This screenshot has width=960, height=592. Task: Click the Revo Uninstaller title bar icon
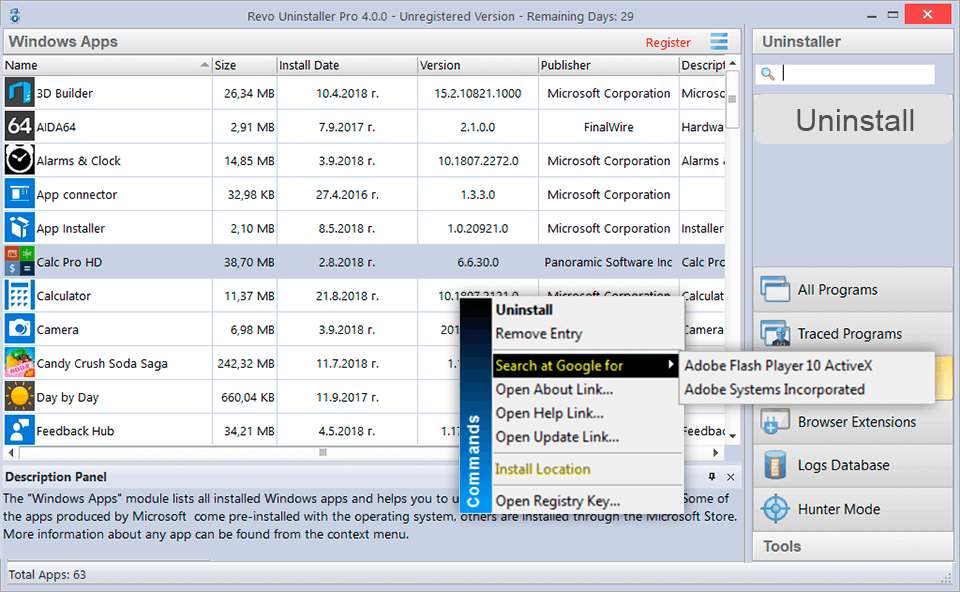[x=15, y=15]
